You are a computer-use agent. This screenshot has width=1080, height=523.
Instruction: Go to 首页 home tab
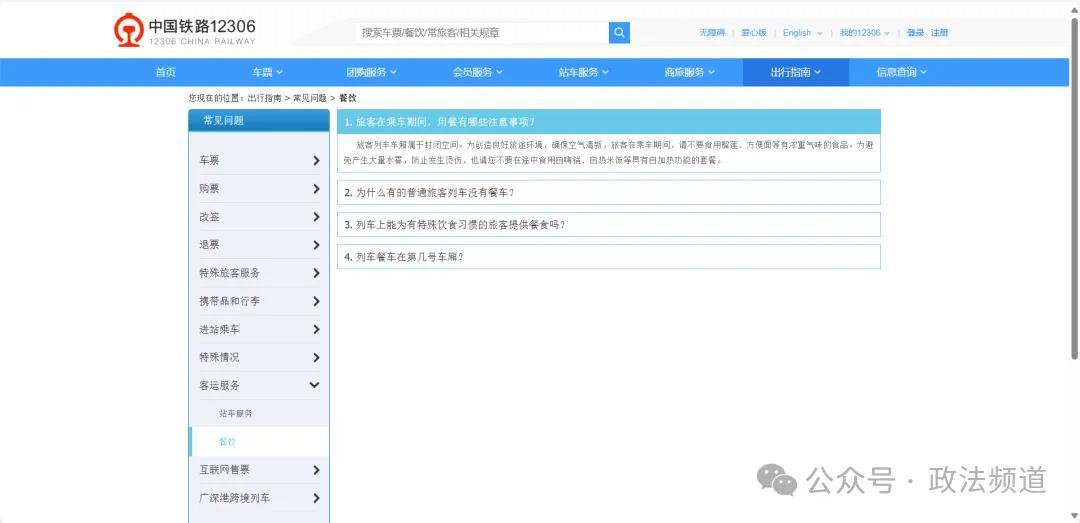pyautogui.click(x=165, y=72)
